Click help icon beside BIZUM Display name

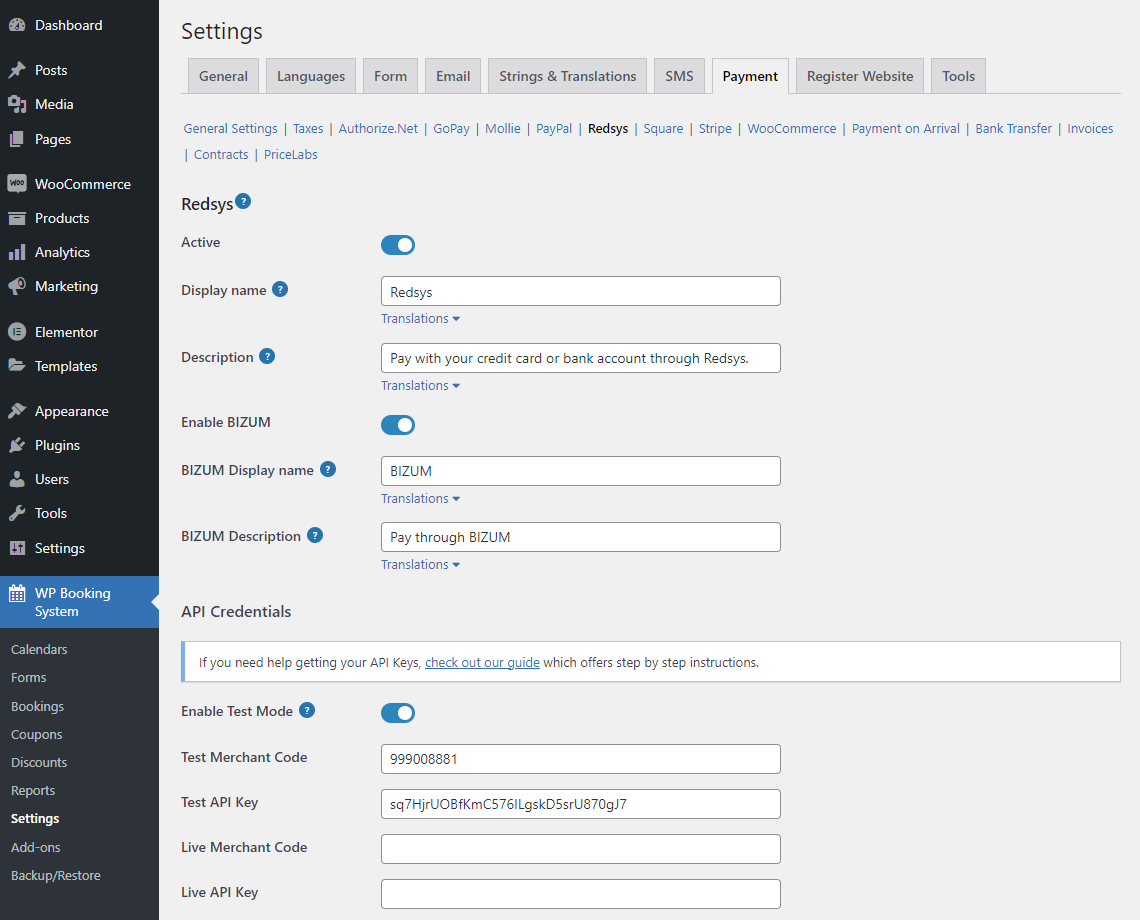(328, 469)
